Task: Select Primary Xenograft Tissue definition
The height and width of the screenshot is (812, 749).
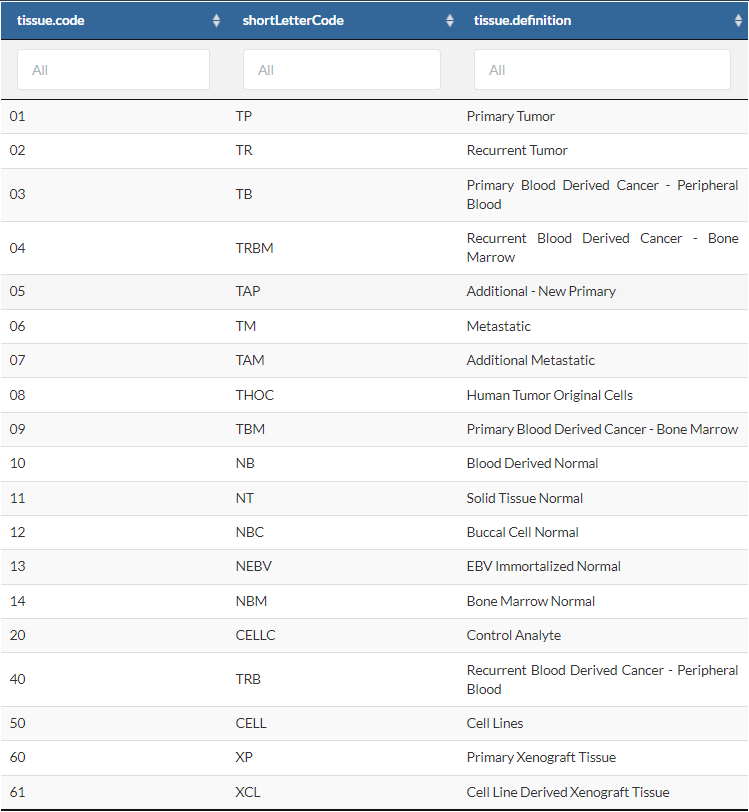Action: 541,758
